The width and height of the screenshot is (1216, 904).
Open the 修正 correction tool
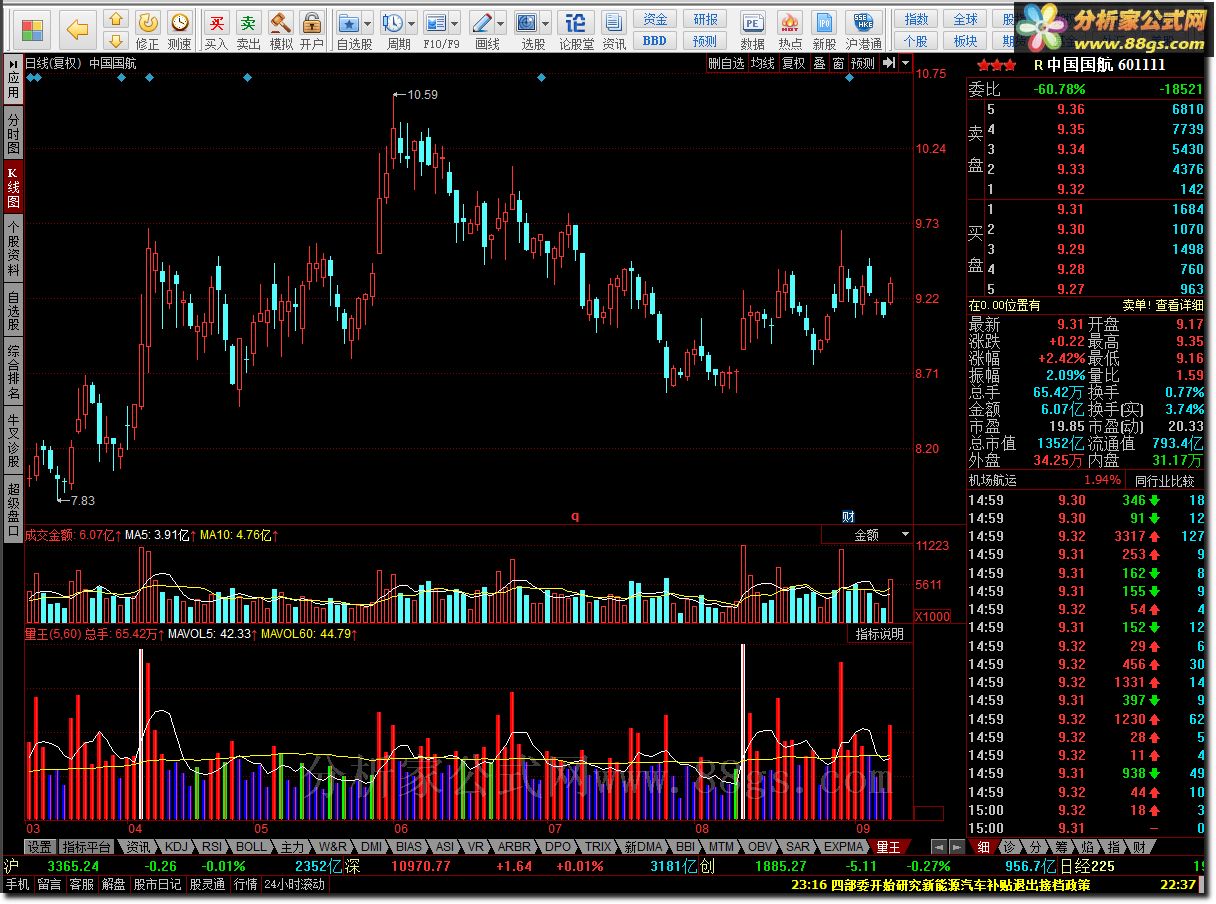click(x=147, y=30)
